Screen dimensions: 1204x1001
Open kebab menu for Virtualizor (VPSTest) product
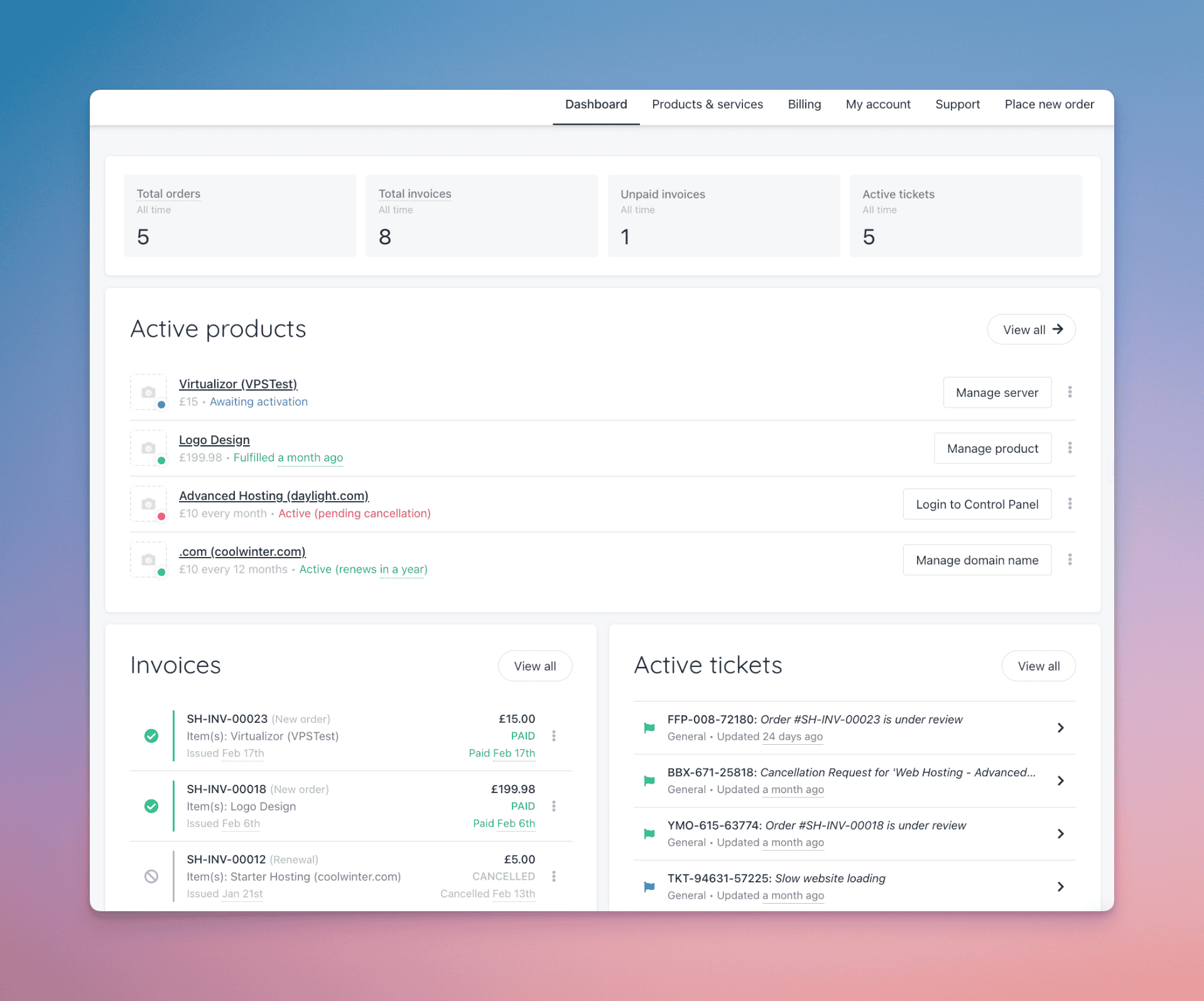pyautogui.click(x=1070, y=392)
